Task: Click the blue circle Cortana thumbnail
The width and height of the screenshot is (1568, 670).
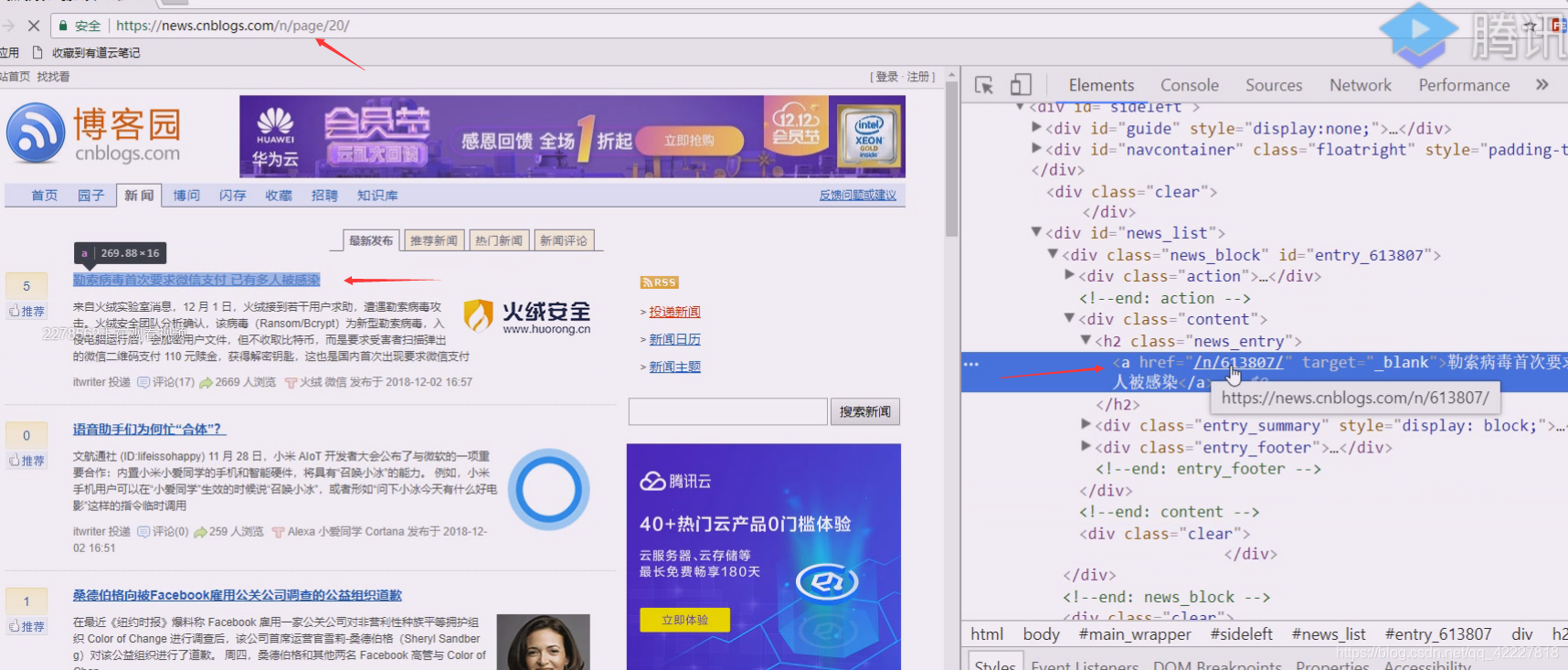Action: (548, 489)
